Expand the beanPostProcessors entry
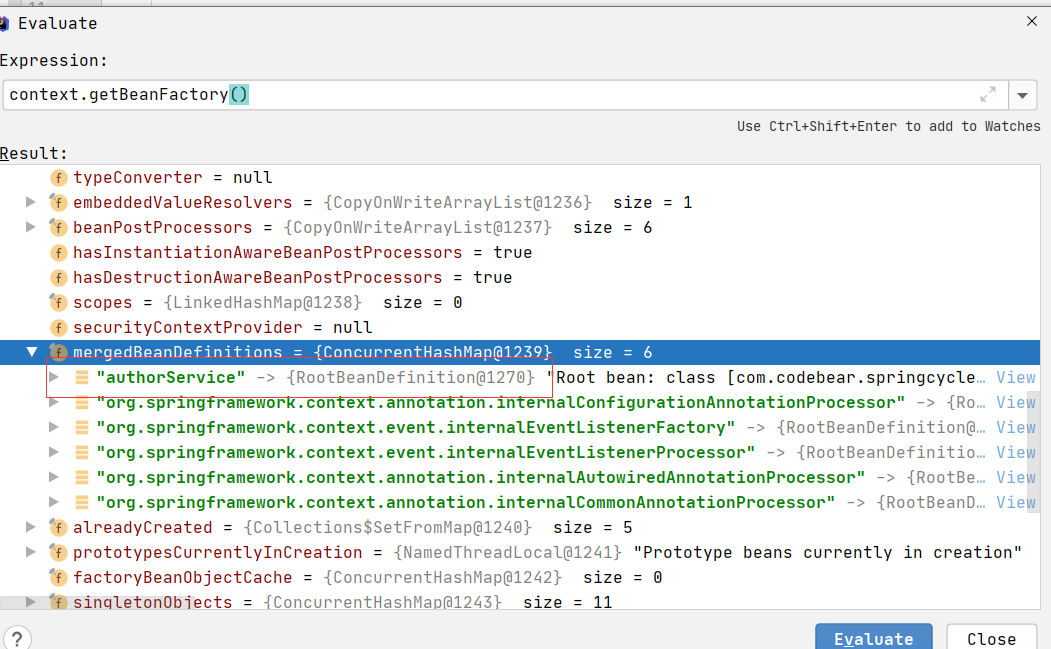Image resolution: width=1051 pixels, height=649 pixels. [x=32, y=227]
